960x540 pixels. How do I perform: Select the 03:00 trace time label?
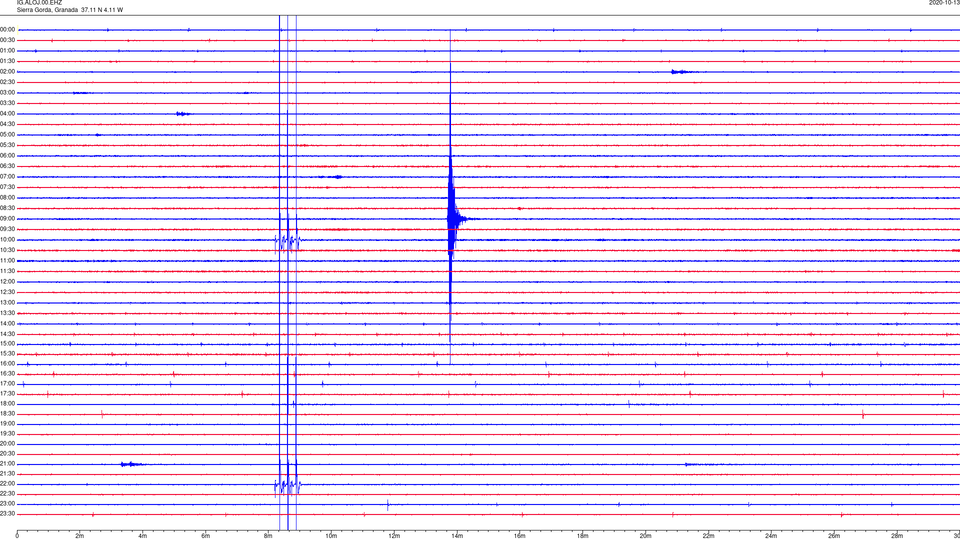coord(8,92)
